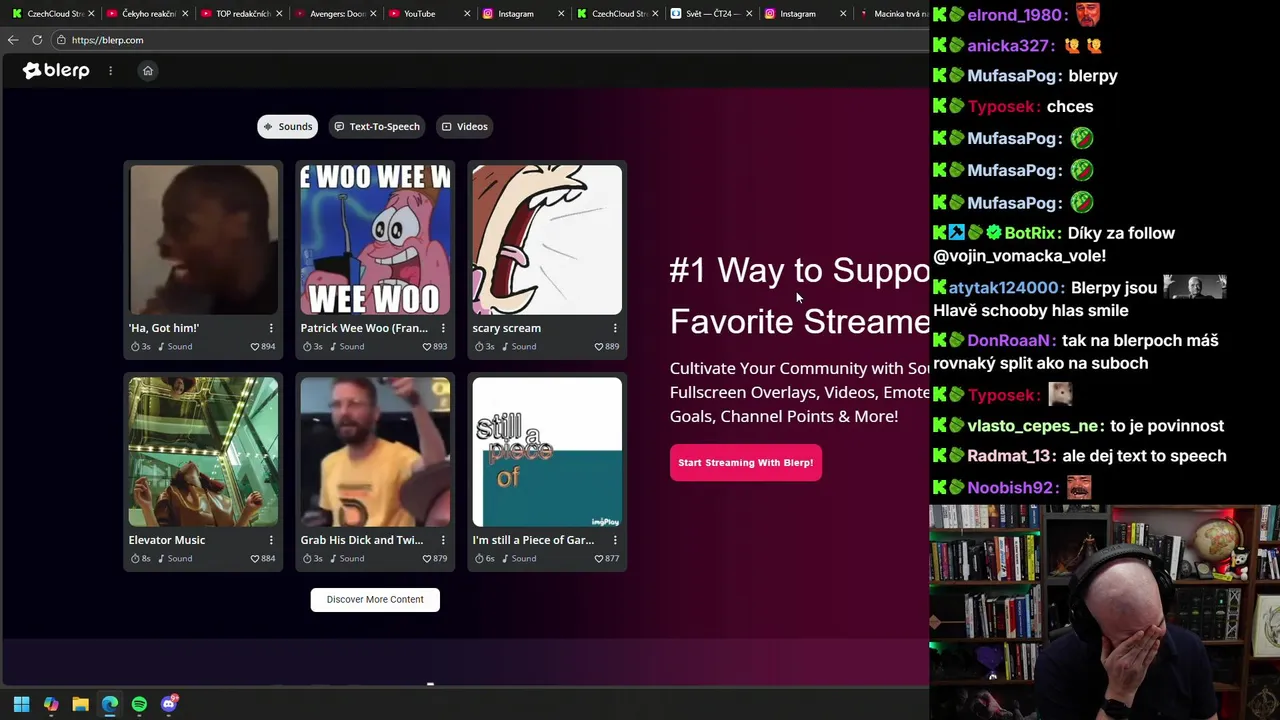The width and height of the screenshot is (1280, 720).
Task: Play the Elevator Music sound thumbnail
Action: click(204, 452)
